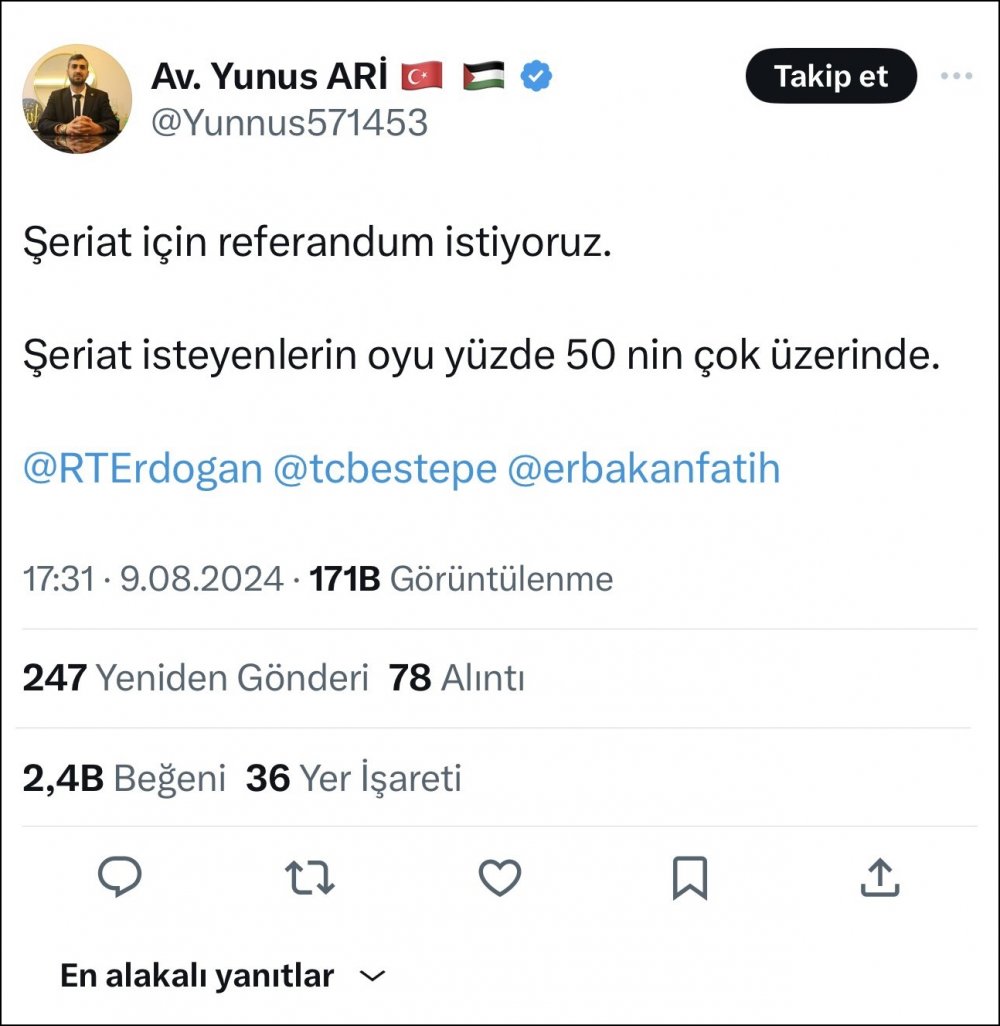Image resolution: width=1000 pixels, height=1026 pixels.
Task: Click the reply speech bubble icon
Action: (120, 878)
